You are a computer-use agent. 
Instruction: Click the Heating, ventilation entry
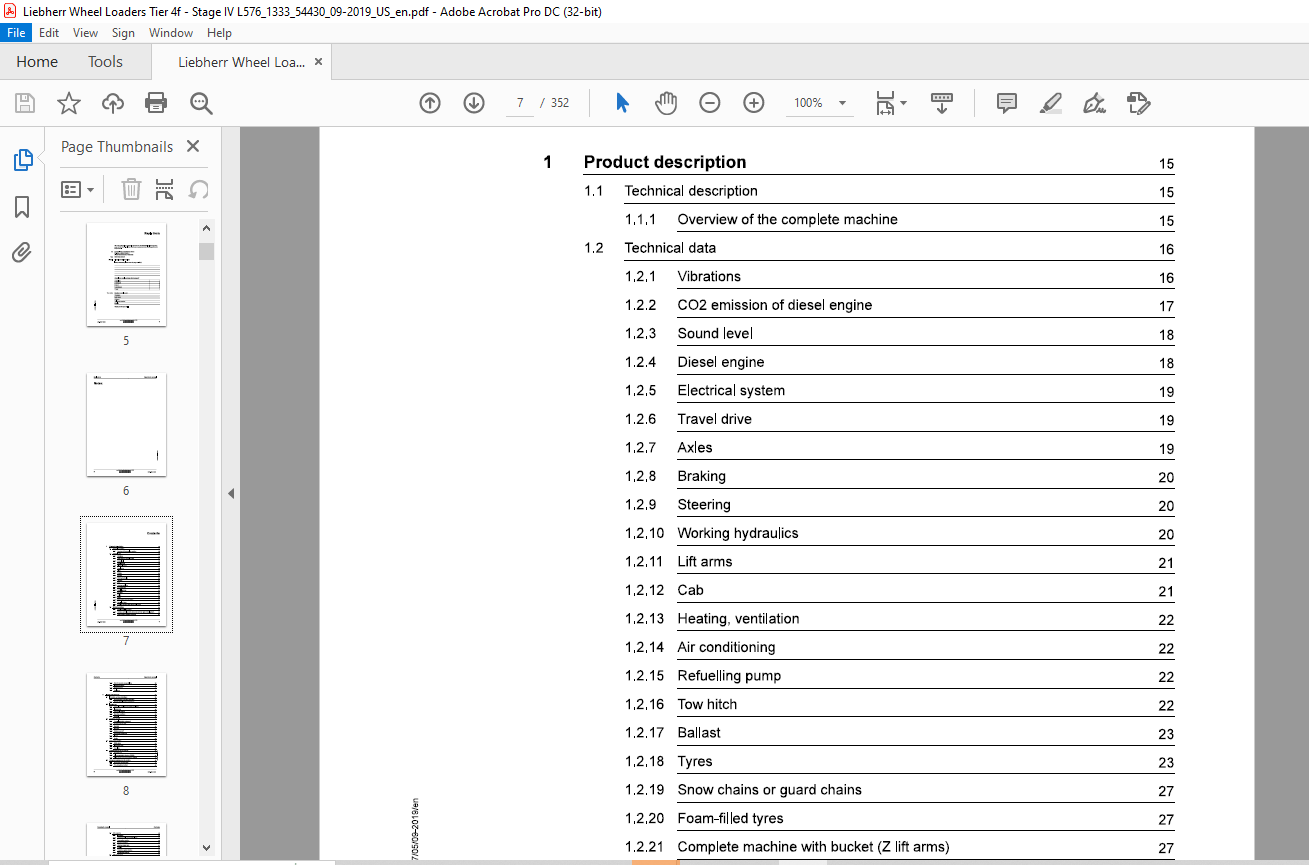point(739,619)
